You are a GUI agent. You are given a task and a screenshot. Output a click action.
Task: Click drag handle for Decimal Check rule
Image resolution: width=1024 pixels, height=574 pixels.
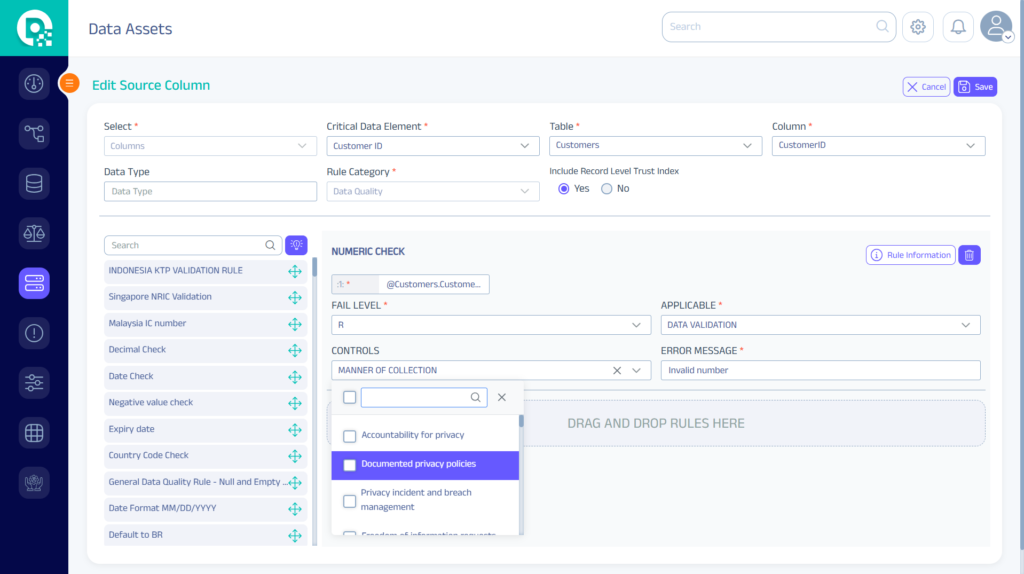295,350
